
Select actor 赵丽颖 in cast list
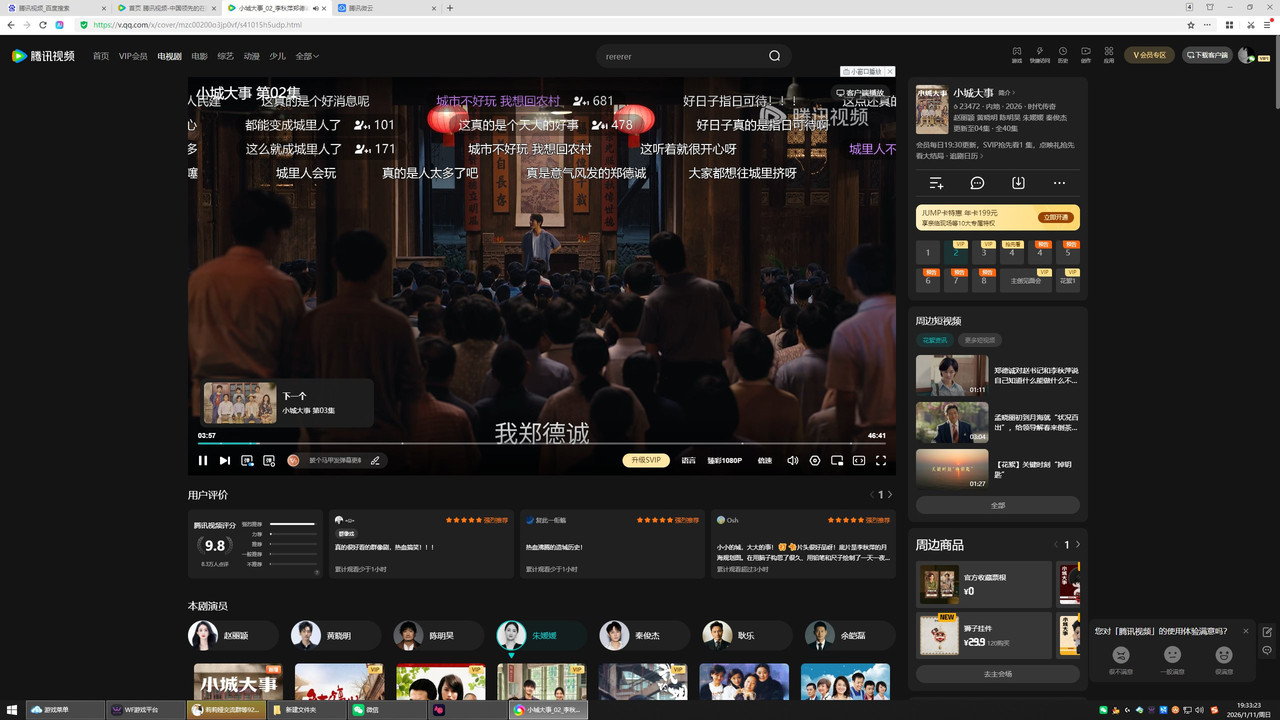tap(233, 635)
